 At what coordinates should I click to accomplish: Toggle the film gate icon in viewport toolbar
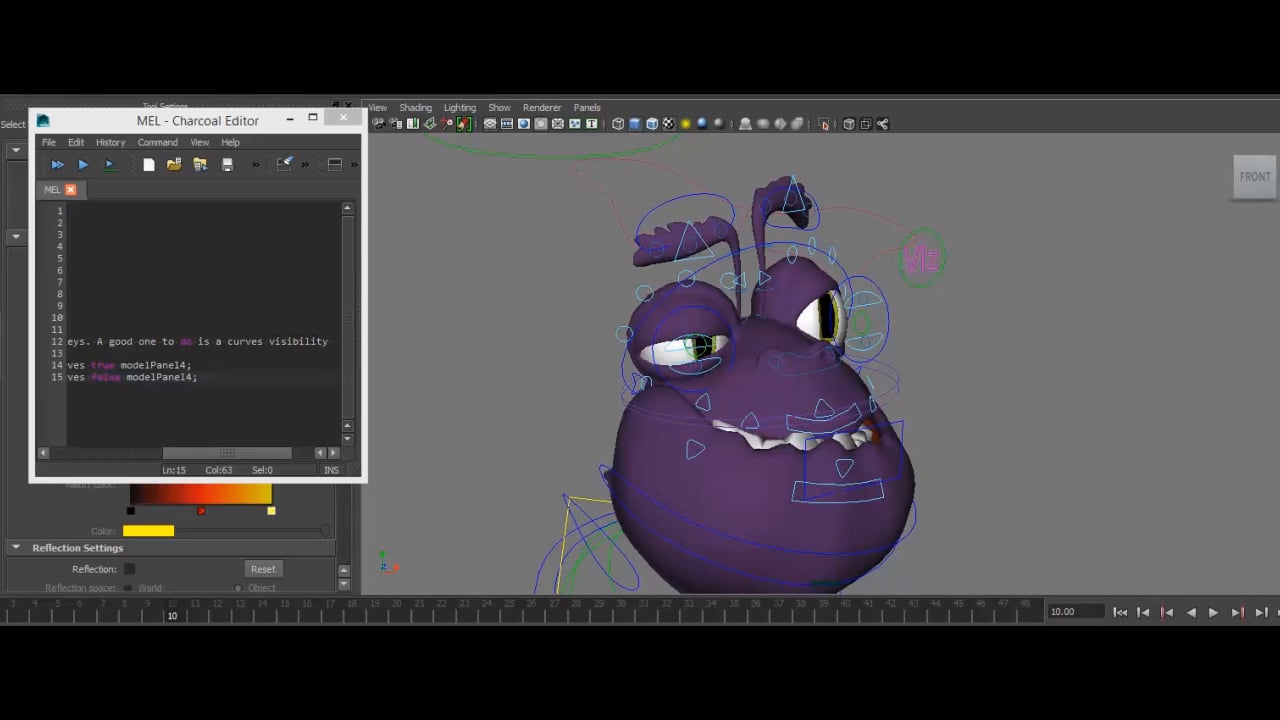pos(507,124)
